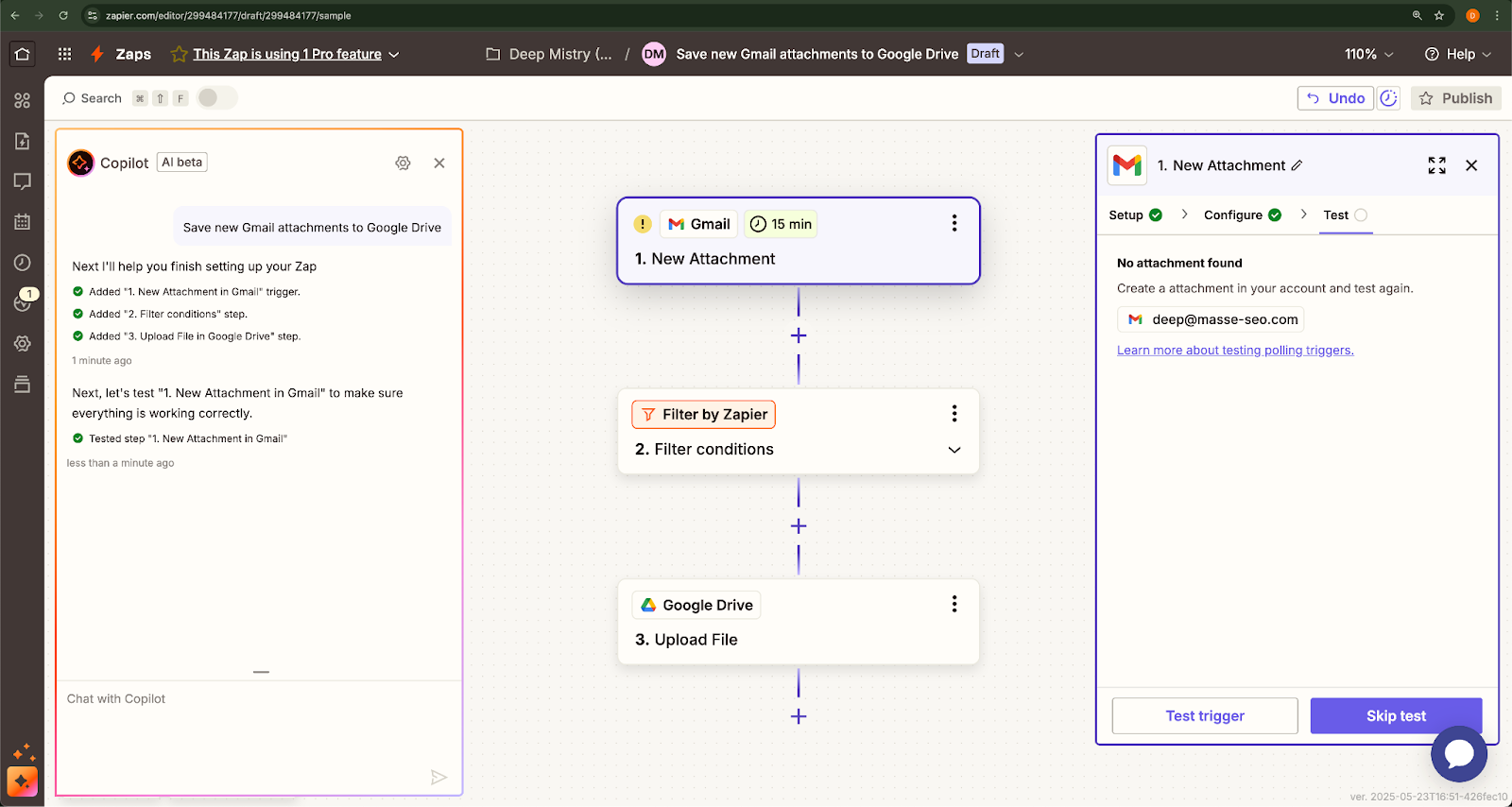This screenshot has height=807, width=1512.
Task: Open Copilot settings gear icon
Action: click(403, 163)
